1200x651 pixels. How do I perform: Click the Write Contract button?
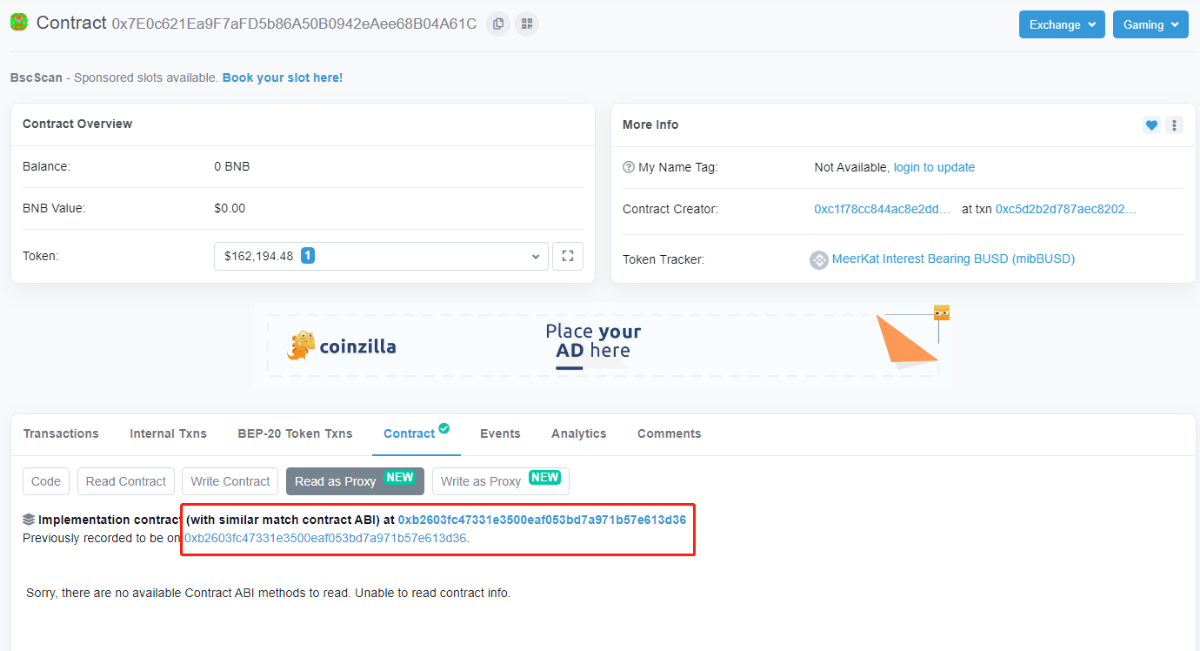(x=231, y=481)
